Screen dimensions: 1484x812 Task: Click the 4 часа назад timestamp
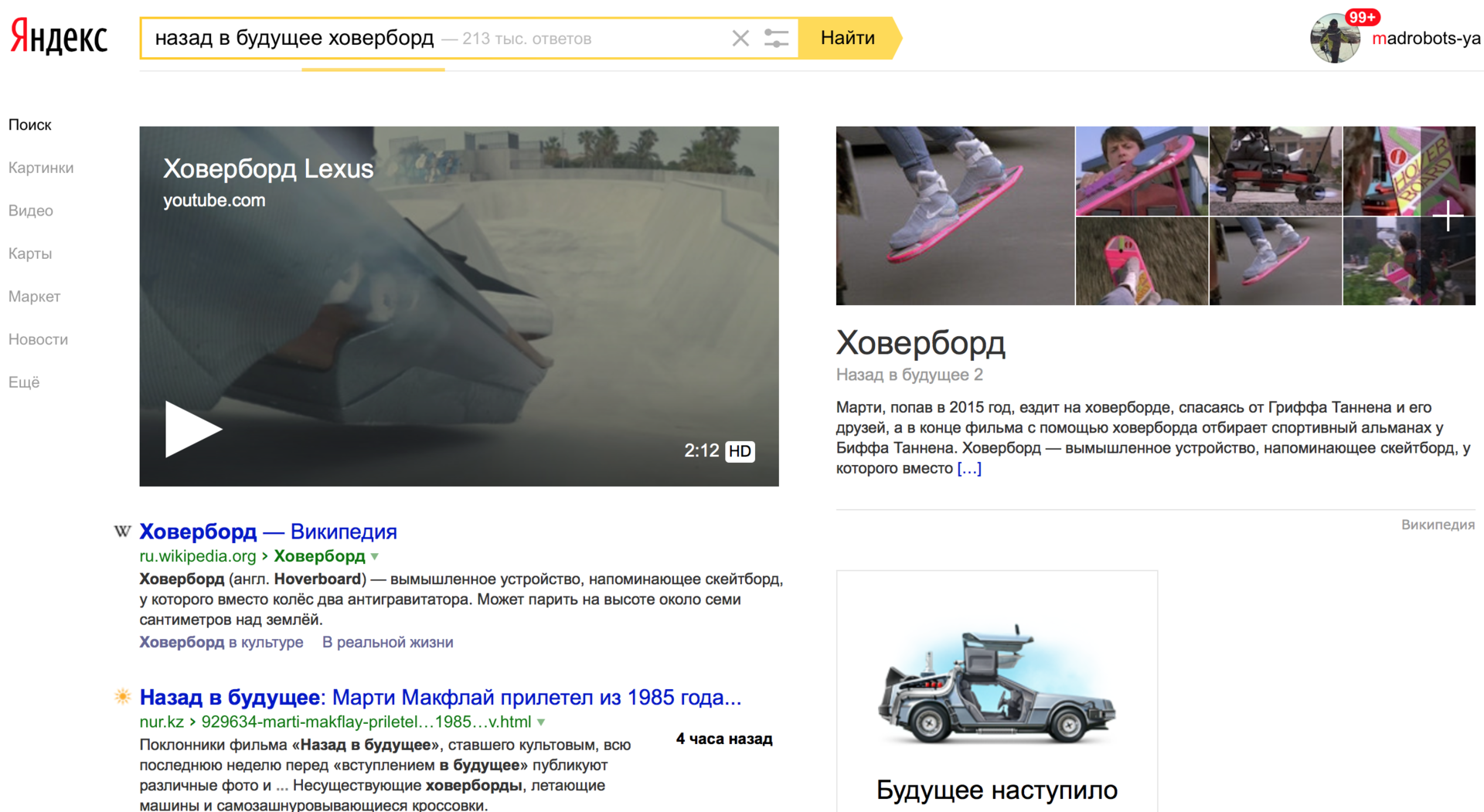pos(724,739)
